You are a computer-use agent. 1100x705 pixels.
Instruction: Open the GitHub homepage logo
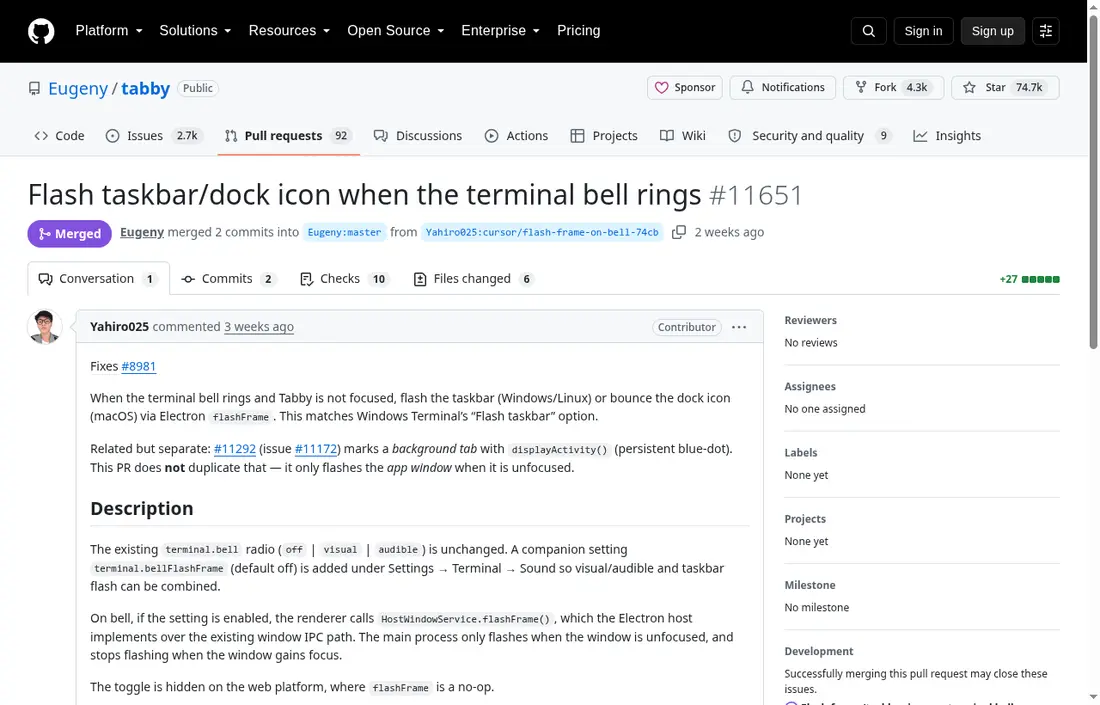[41, 31]
